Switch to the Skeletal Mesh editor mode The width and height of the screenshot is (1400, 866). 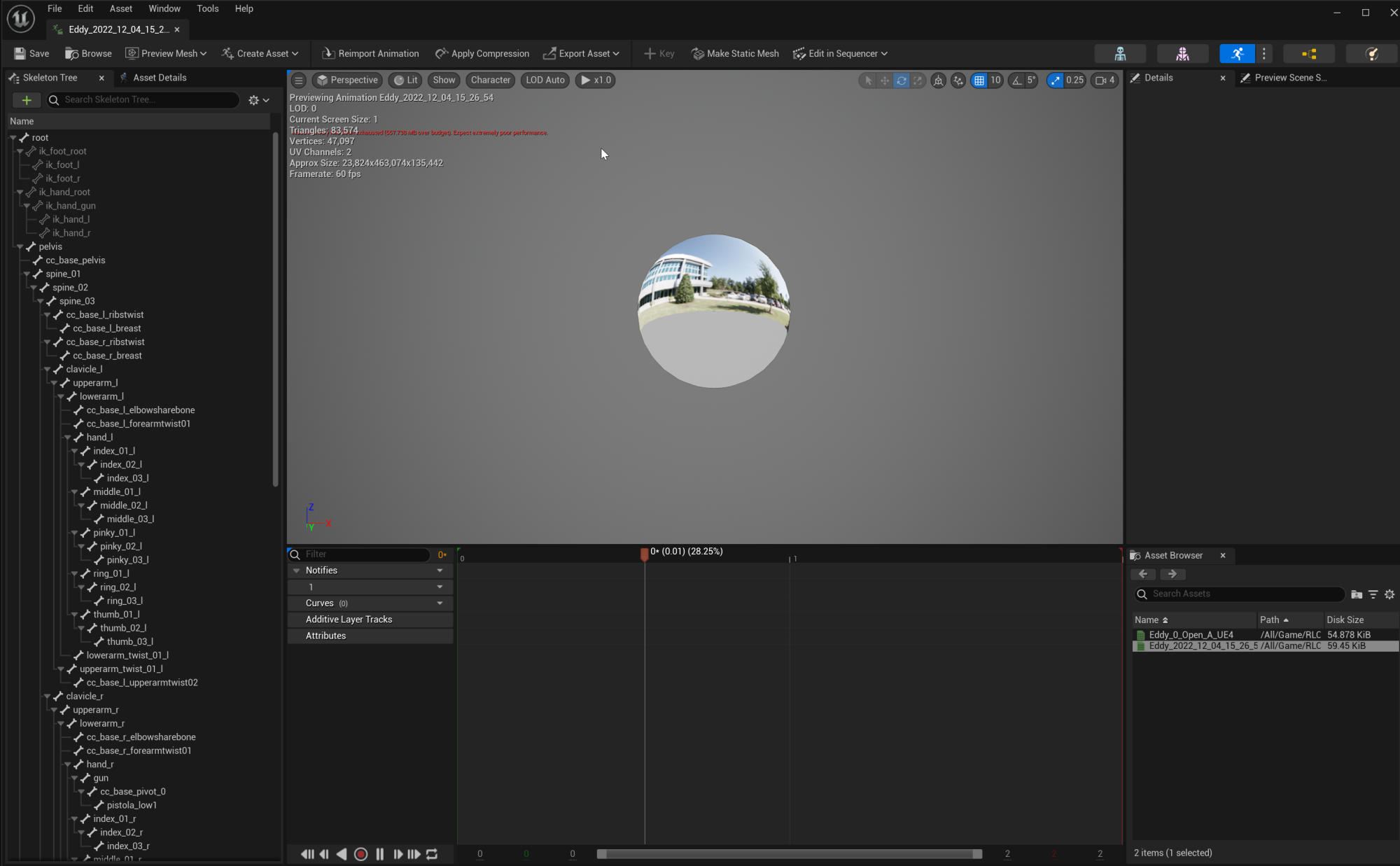(1182, 54)
